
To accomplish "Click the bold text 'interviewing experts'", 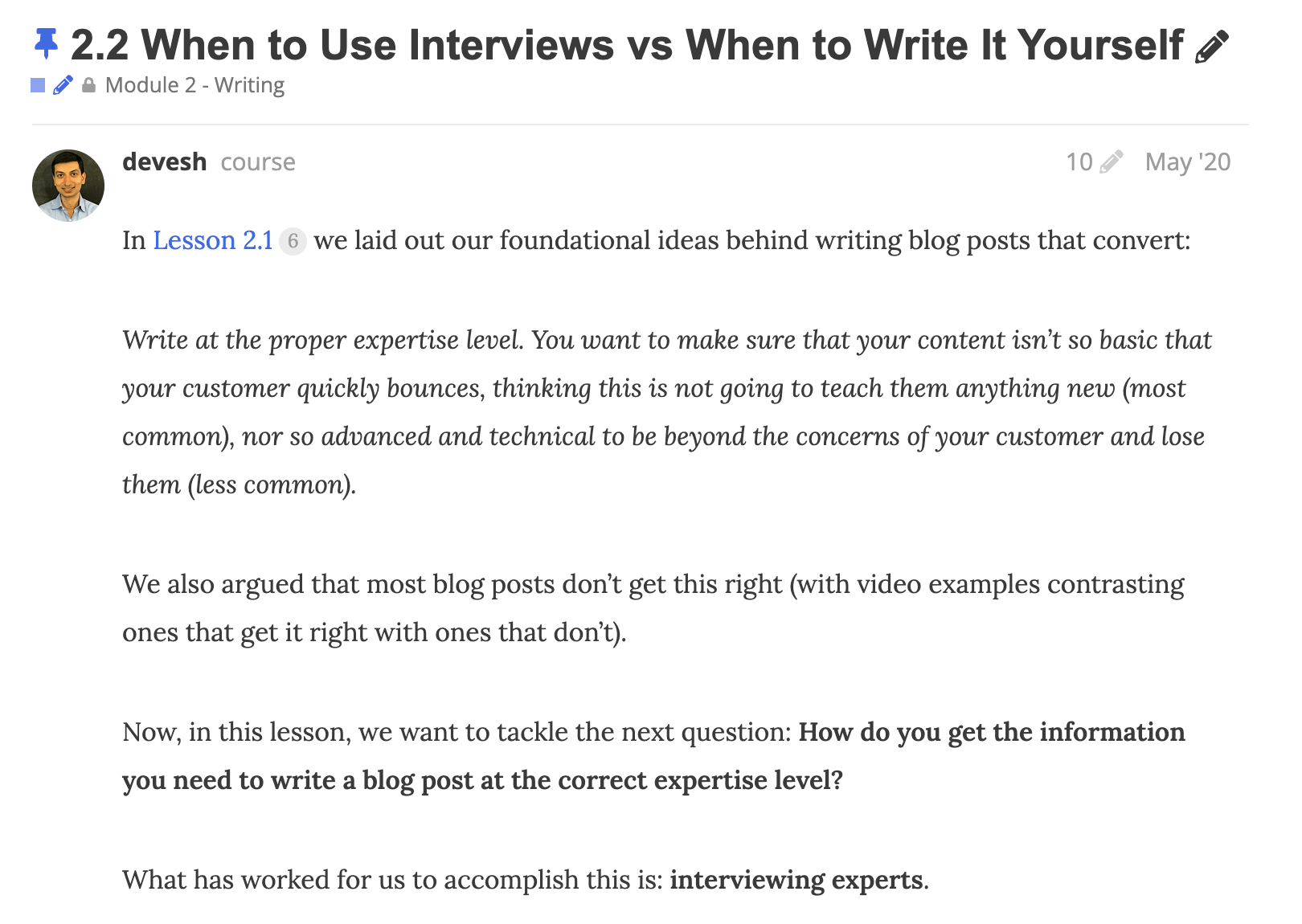I will tap(796, 880).
